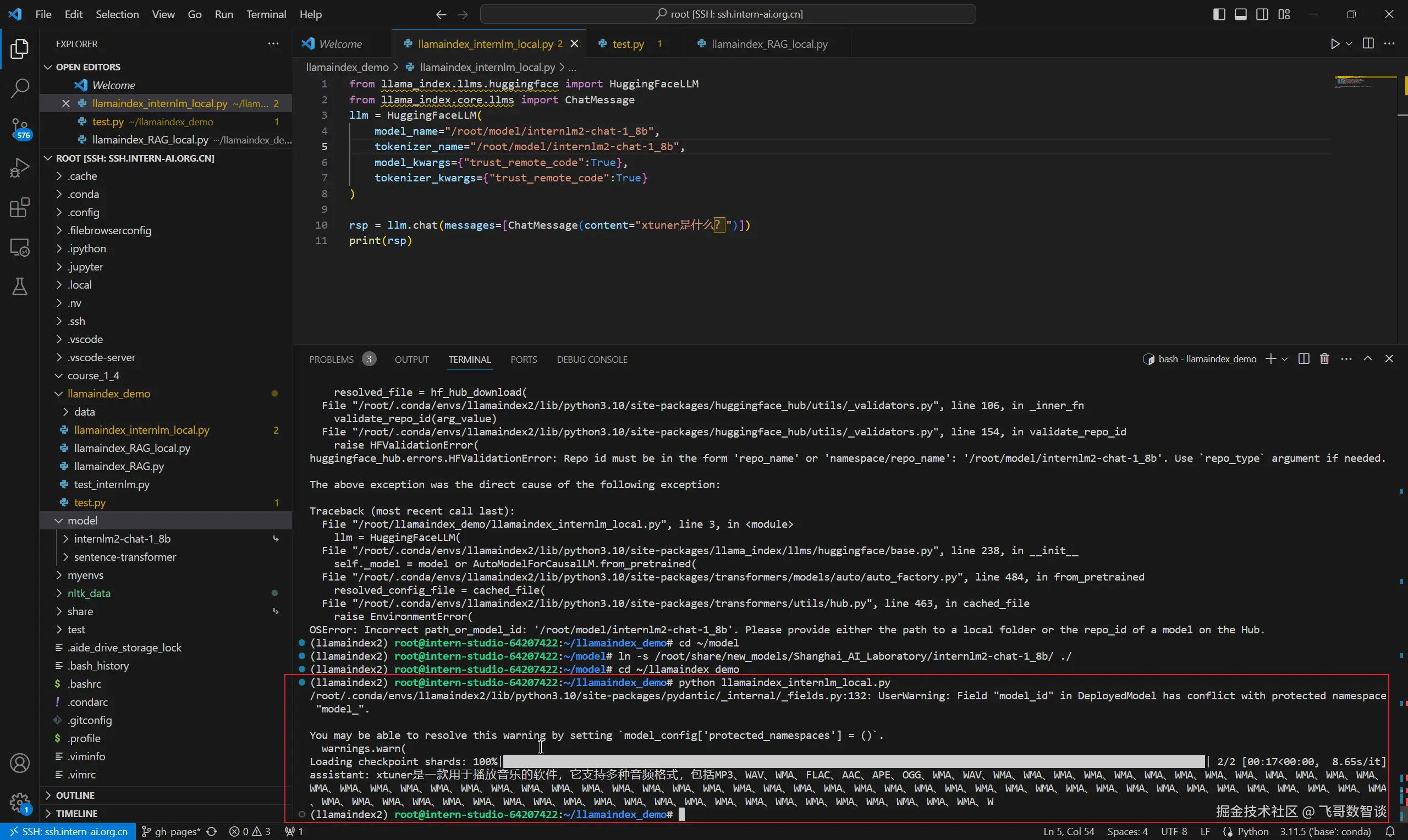Viewport: 1408px width, 840px height.
Task: Open the Terminal menu
Action: (x=266, y=14)
